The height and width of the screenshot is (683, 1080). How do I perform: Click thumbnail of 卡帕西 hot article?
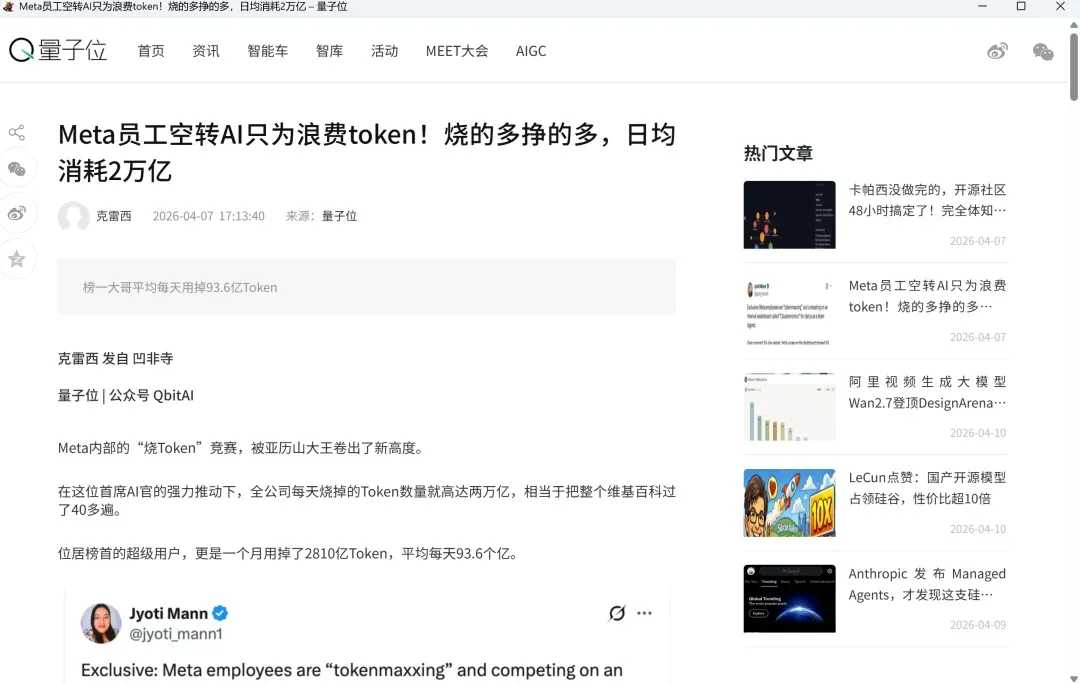[x=789, y=215]
